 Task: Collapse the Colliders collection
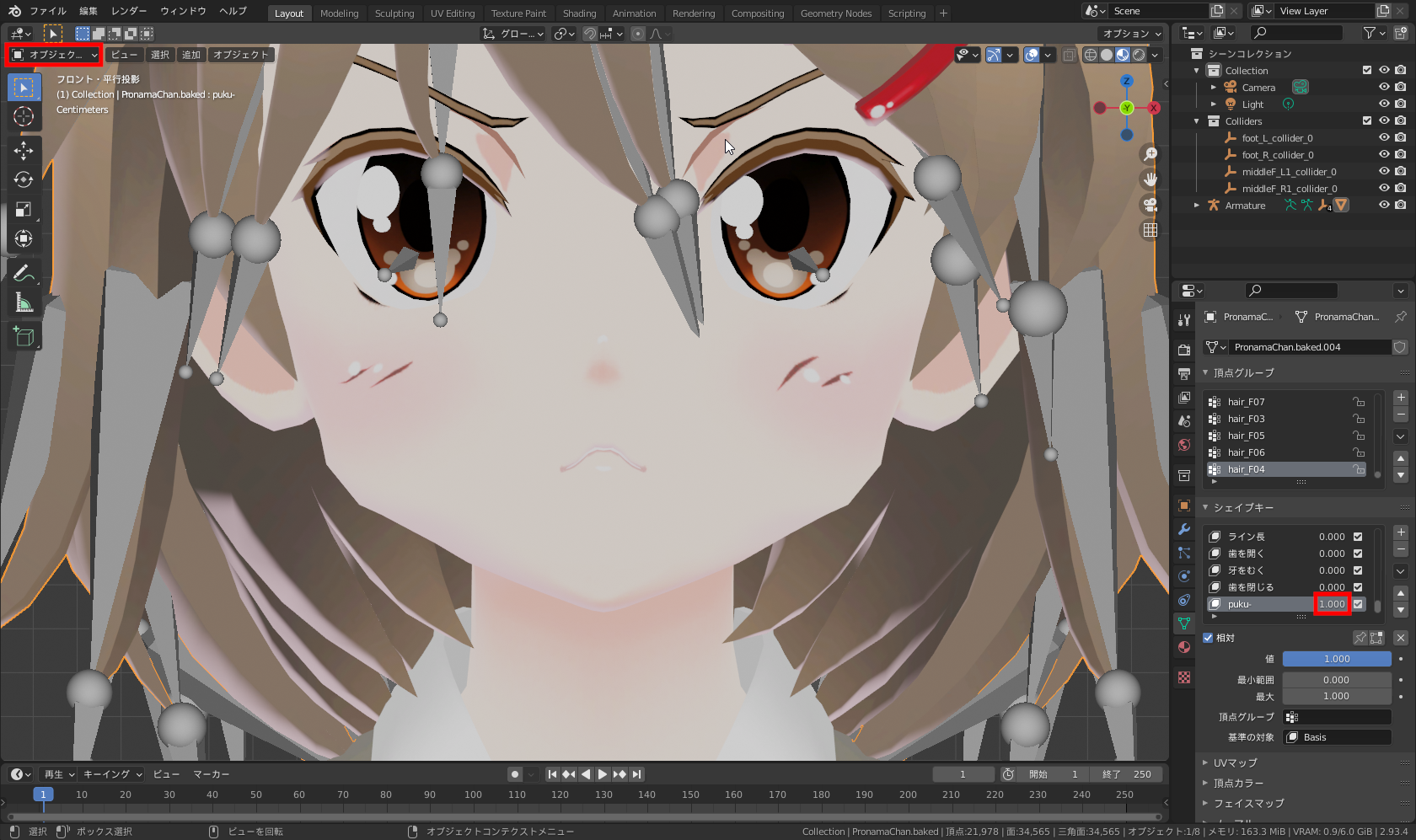1197,120
